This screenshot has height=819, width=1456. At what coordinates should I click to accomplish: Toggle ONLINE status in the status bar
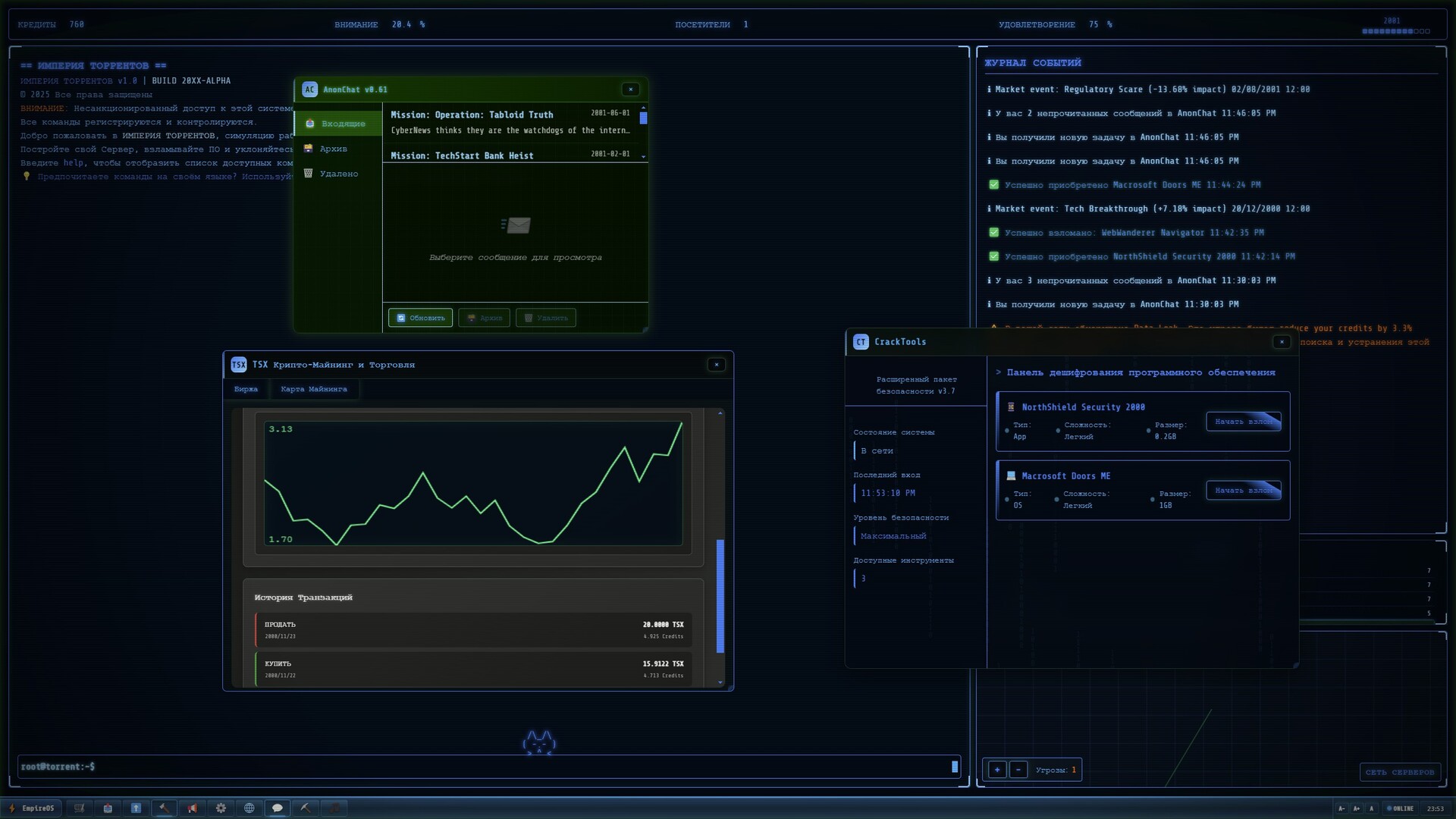1399,808
